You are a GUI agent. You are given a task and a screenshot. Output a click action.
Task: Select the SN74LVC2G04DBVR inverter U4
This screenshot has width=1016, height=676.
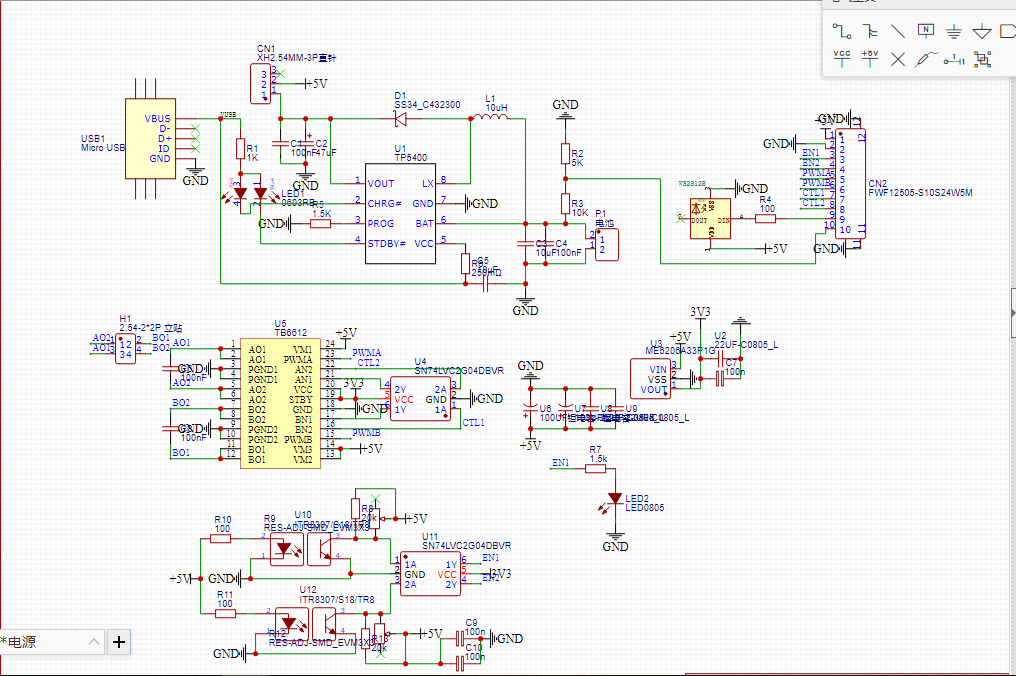tap(421, 399)
